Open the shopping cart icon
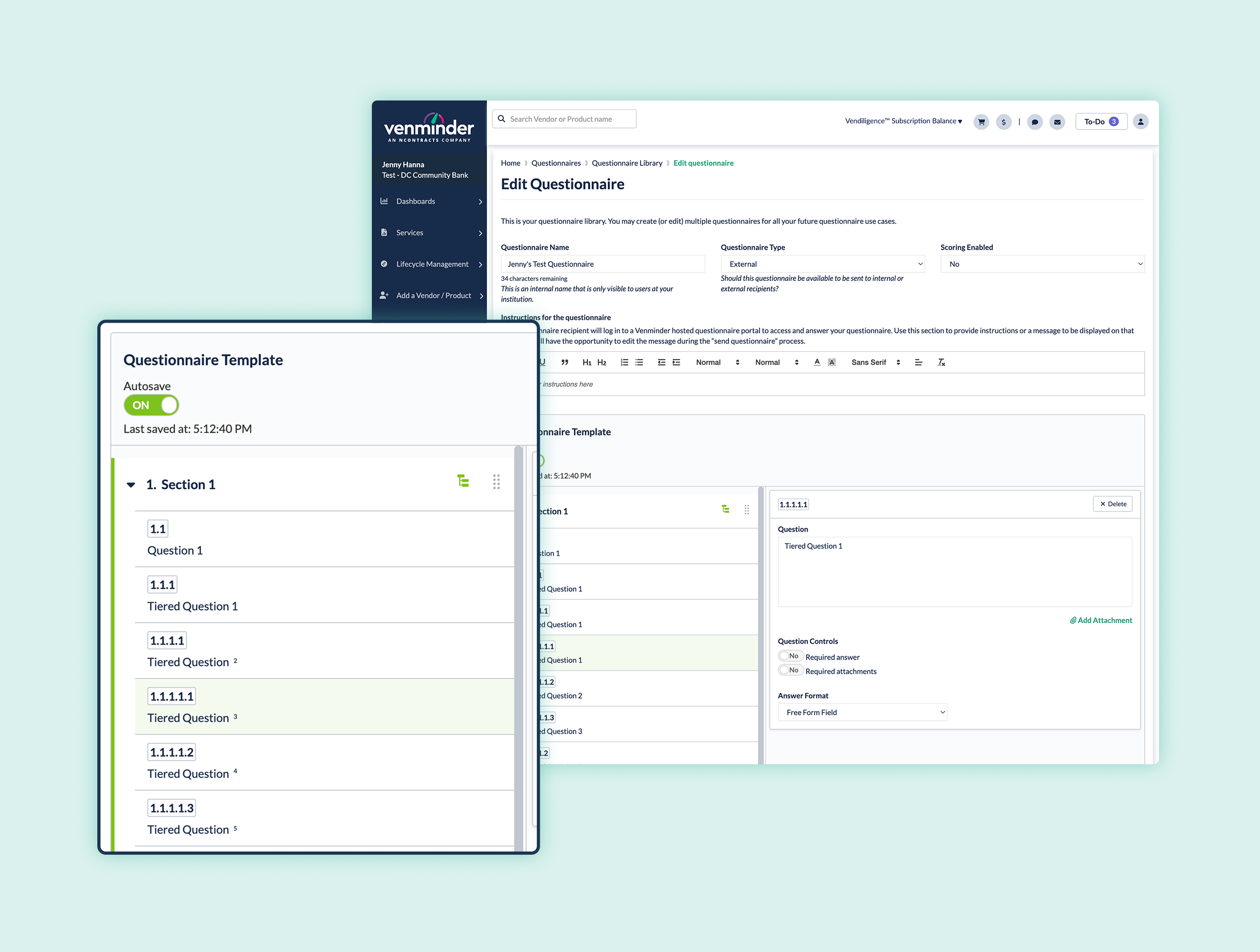The image size is (1260, 952). point(981,122)
